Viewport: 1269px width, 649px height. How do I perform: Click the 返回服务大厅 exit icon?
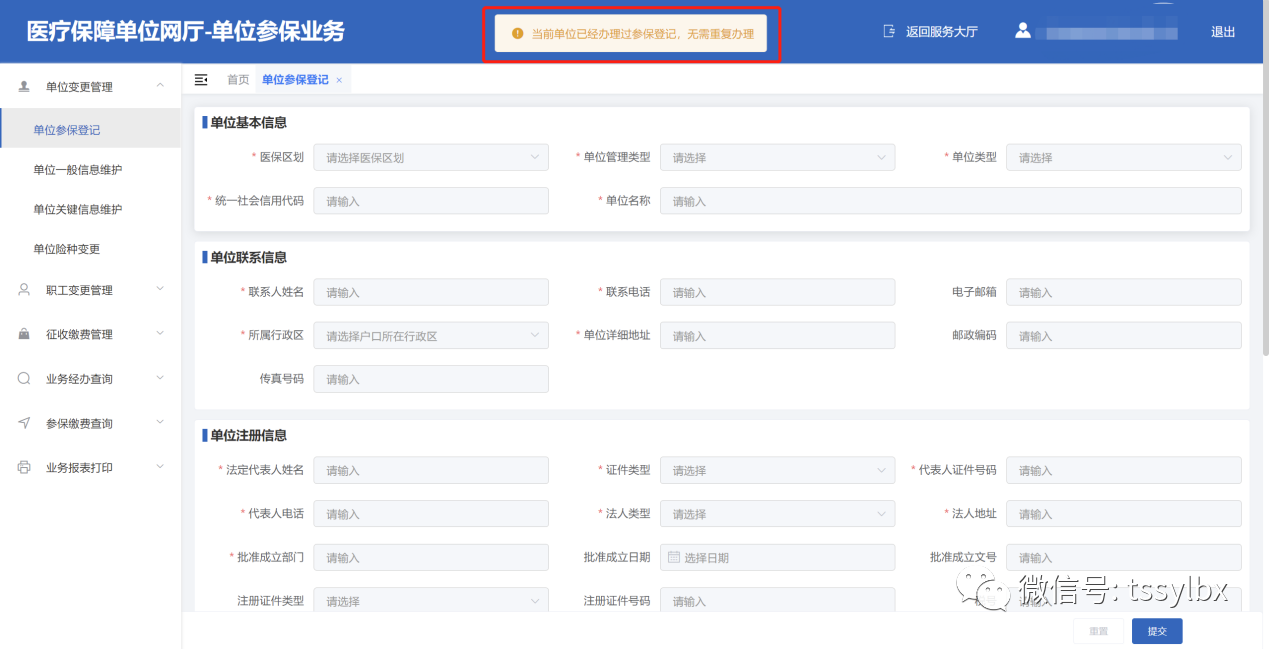pyautogui.click(x=889, y=32)
